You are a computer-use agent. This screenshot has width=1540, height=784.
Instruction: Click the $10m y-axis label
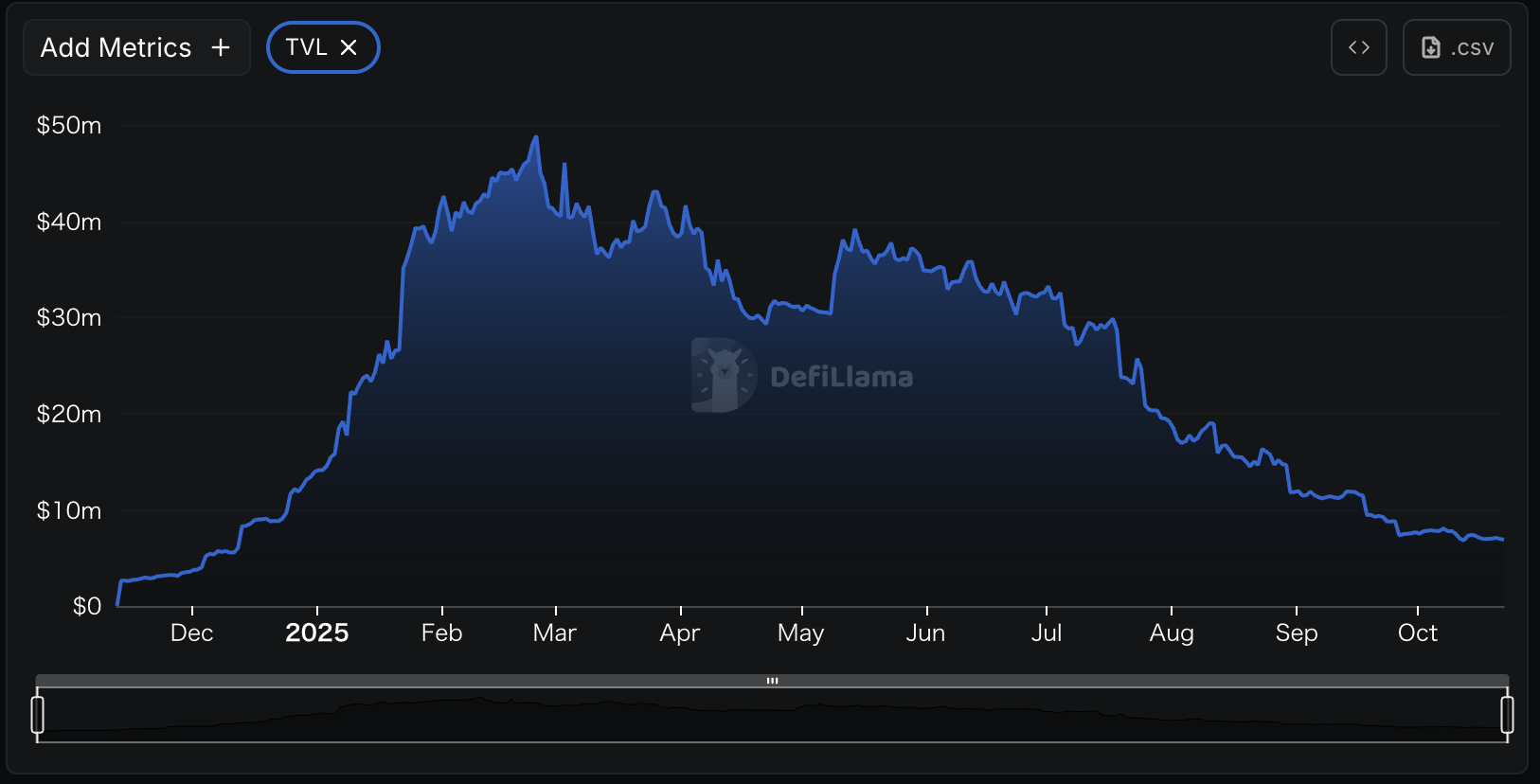pos(69,511)
